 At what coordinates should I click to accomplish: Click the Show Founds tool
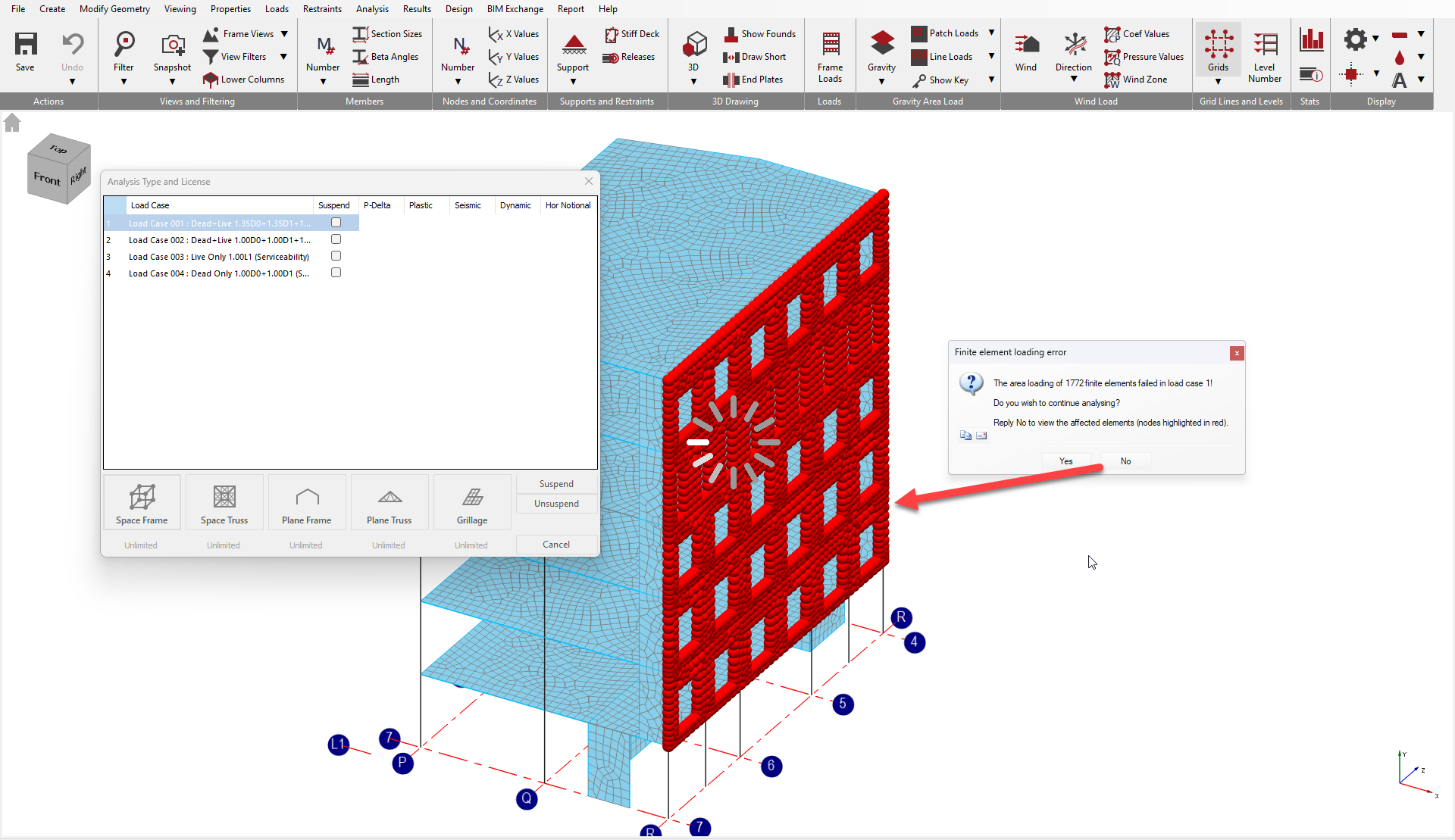point(760,34)
